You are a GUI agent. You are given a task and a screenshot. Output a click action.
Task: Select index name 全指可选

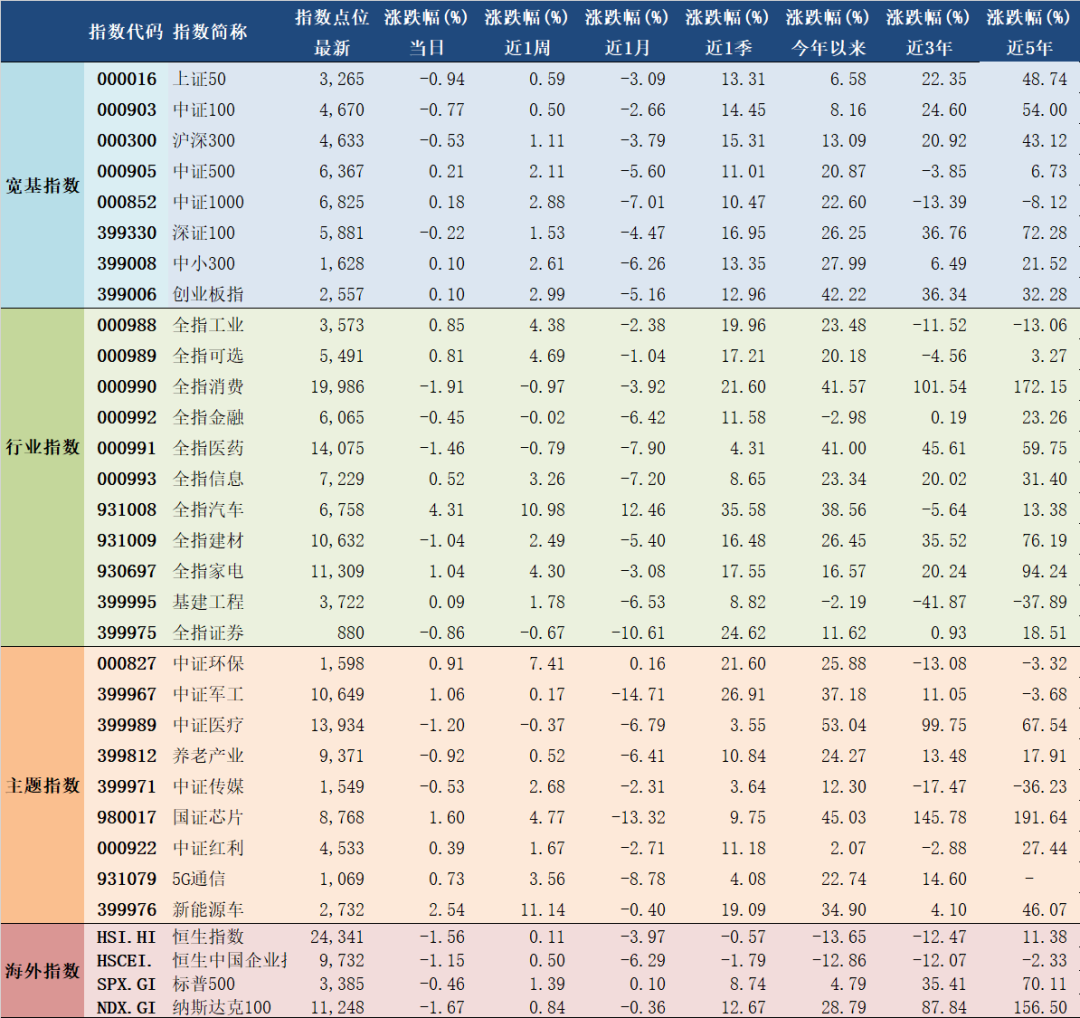[x=208, y=356]
